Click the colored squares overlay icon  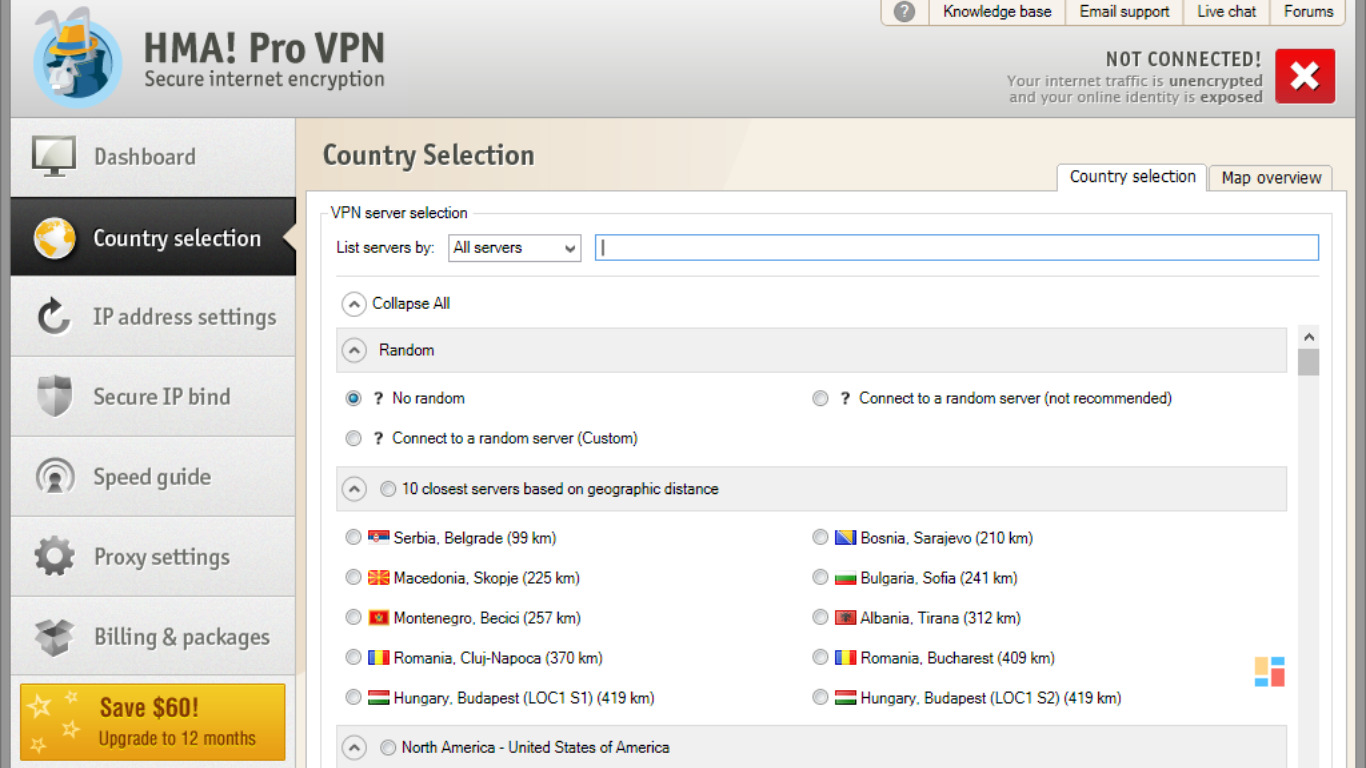point(1270,672)
